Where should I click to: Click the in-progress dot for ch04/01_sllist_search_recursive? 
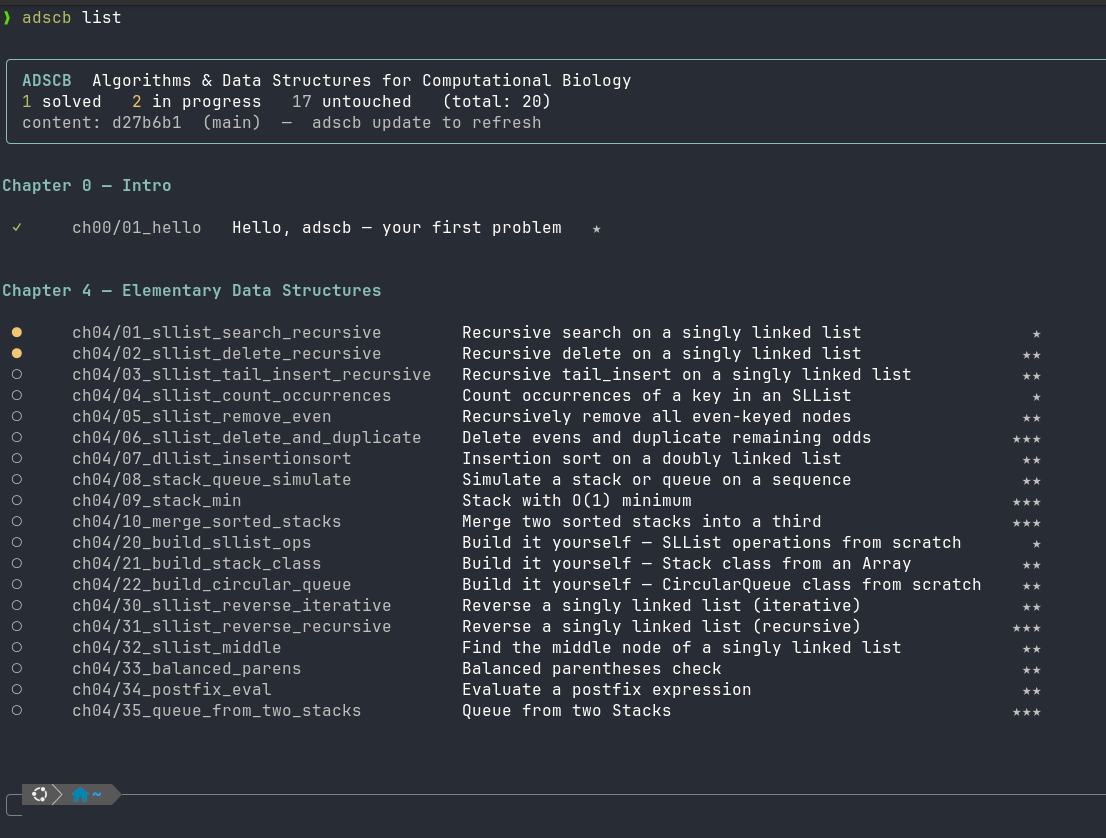16,331
